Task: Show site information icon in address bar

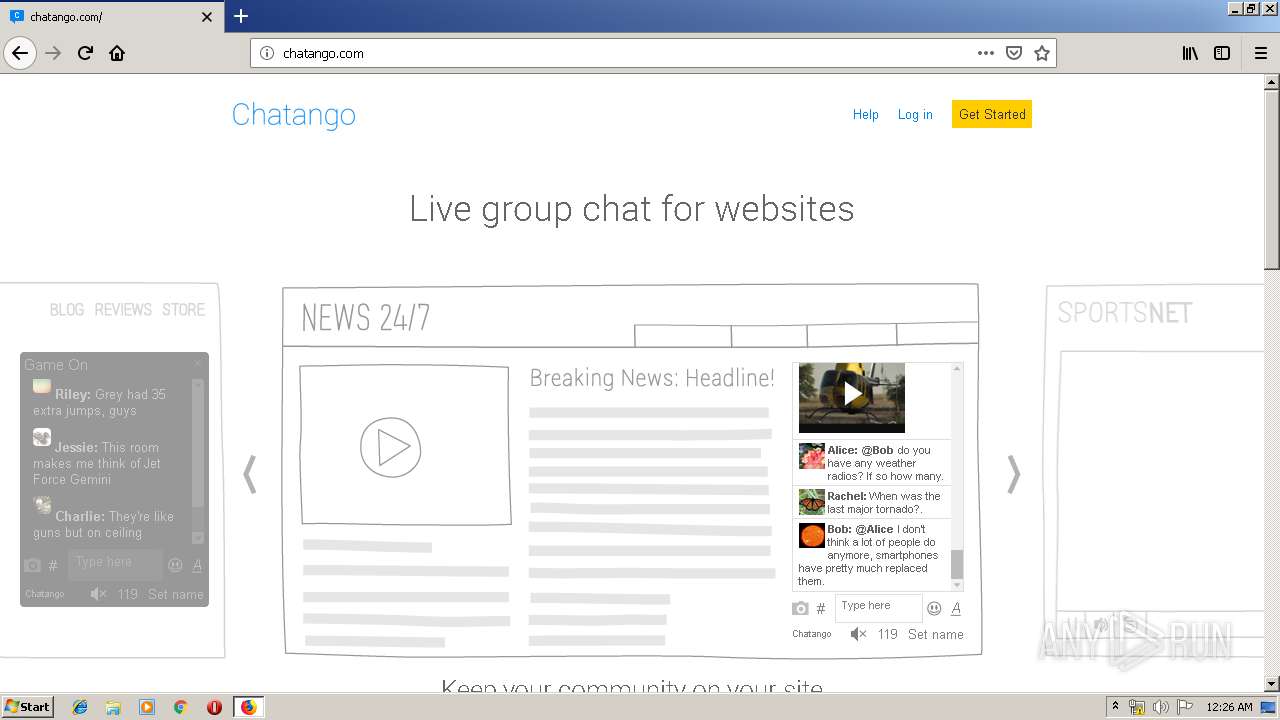Action: pyautogui.click(x=267, y=53)
